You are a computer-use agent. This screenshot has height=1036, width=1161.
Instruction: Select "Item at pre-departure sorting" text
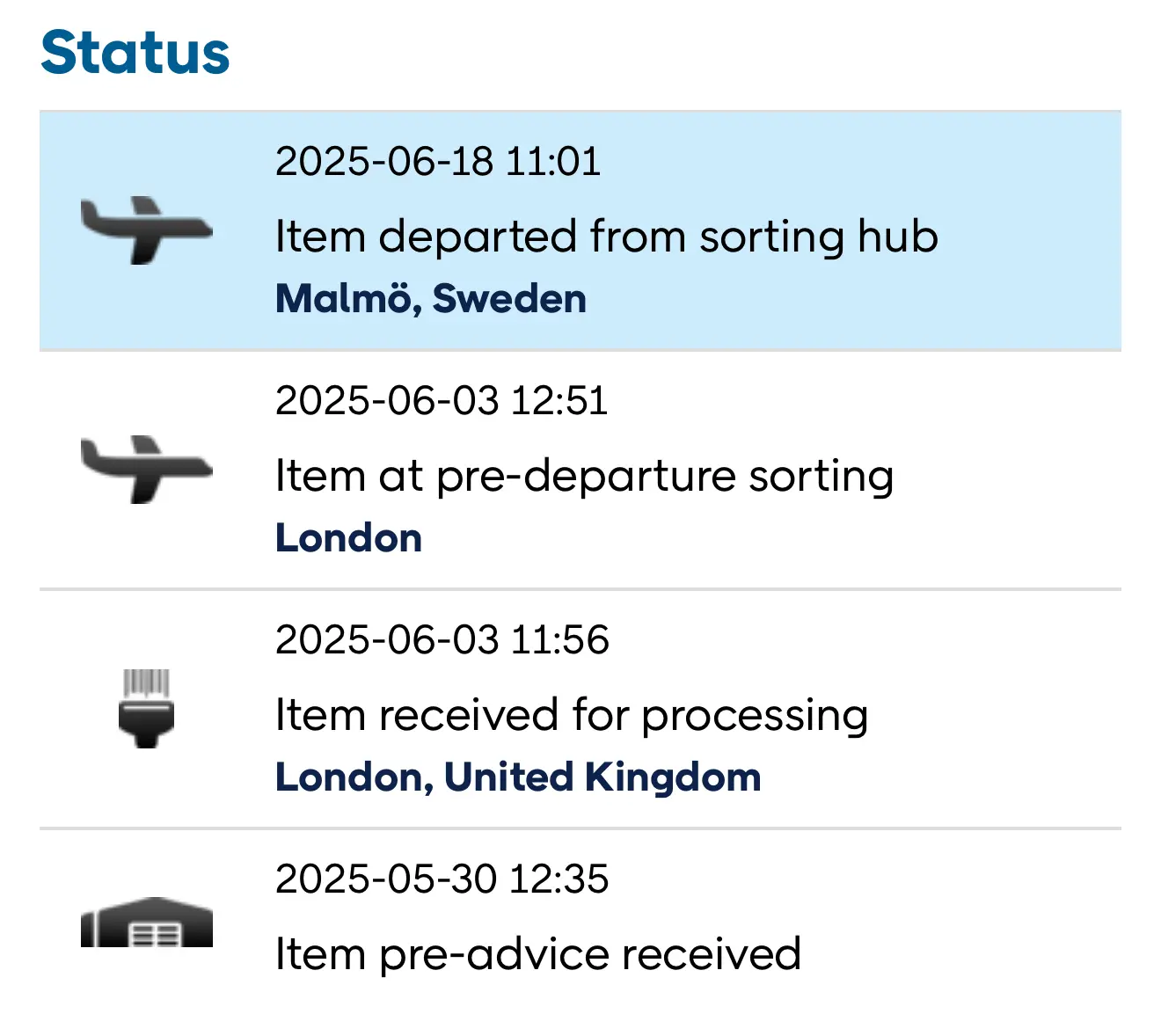pyautogui.click(x=585, y=477)
